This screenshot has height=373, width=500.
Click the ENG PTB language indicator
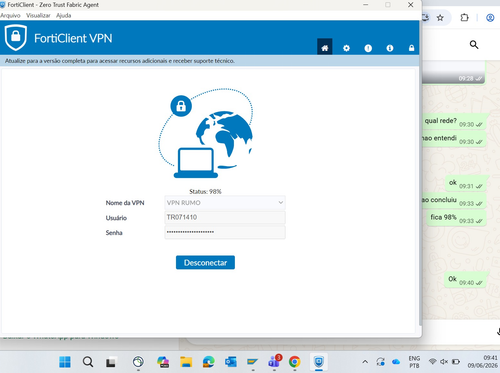click(414, 362)
